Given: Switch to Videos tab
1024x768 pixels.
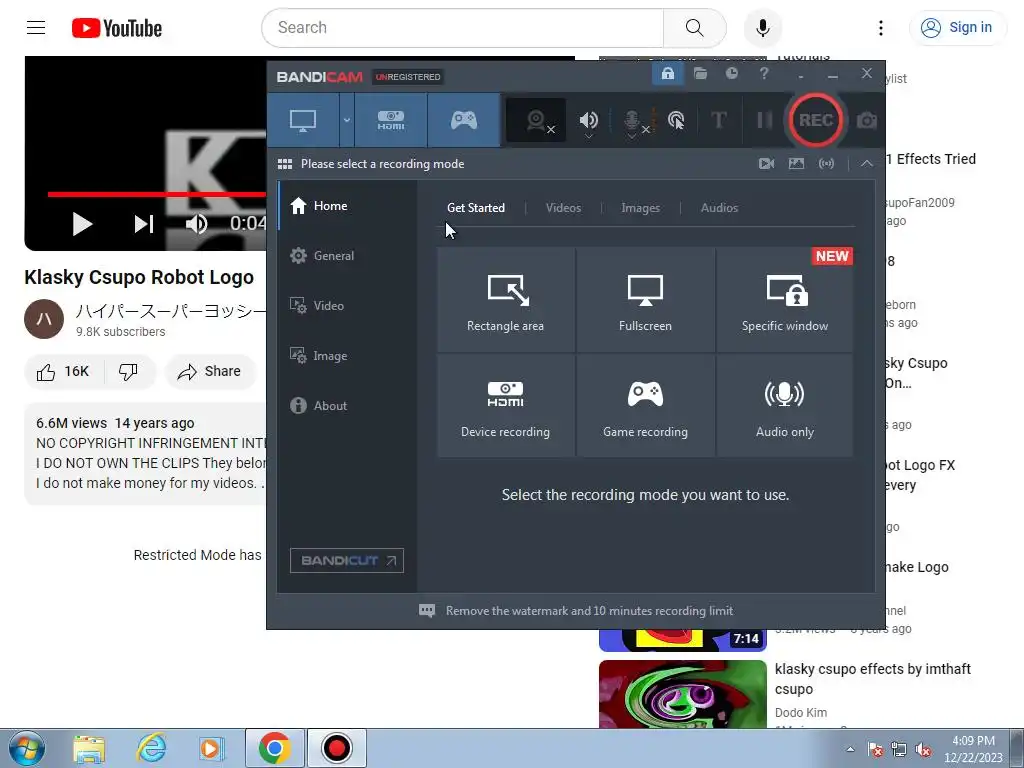Looking at the screenshot, I should pos(563,208).
